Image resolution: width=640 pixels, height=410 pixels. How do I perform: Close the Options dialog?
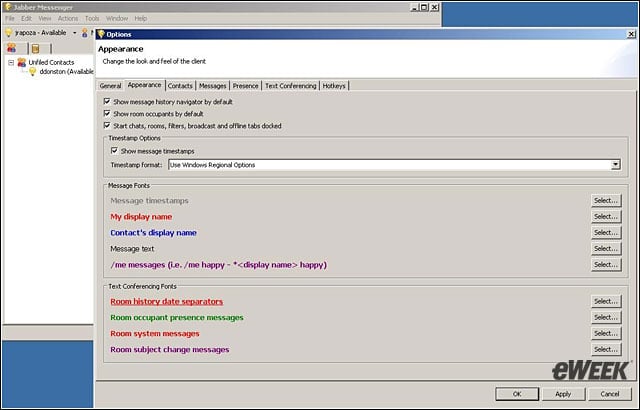pyautogui.click(x=631, y=34)
